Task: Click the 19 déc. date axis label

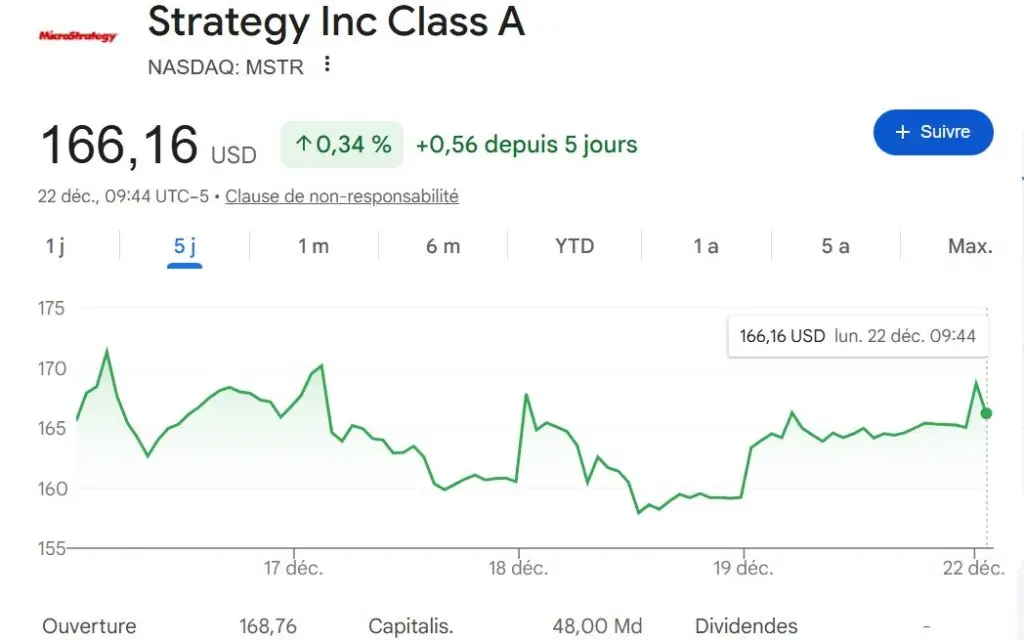Action: pyautogui.click(x=743, y=568)
